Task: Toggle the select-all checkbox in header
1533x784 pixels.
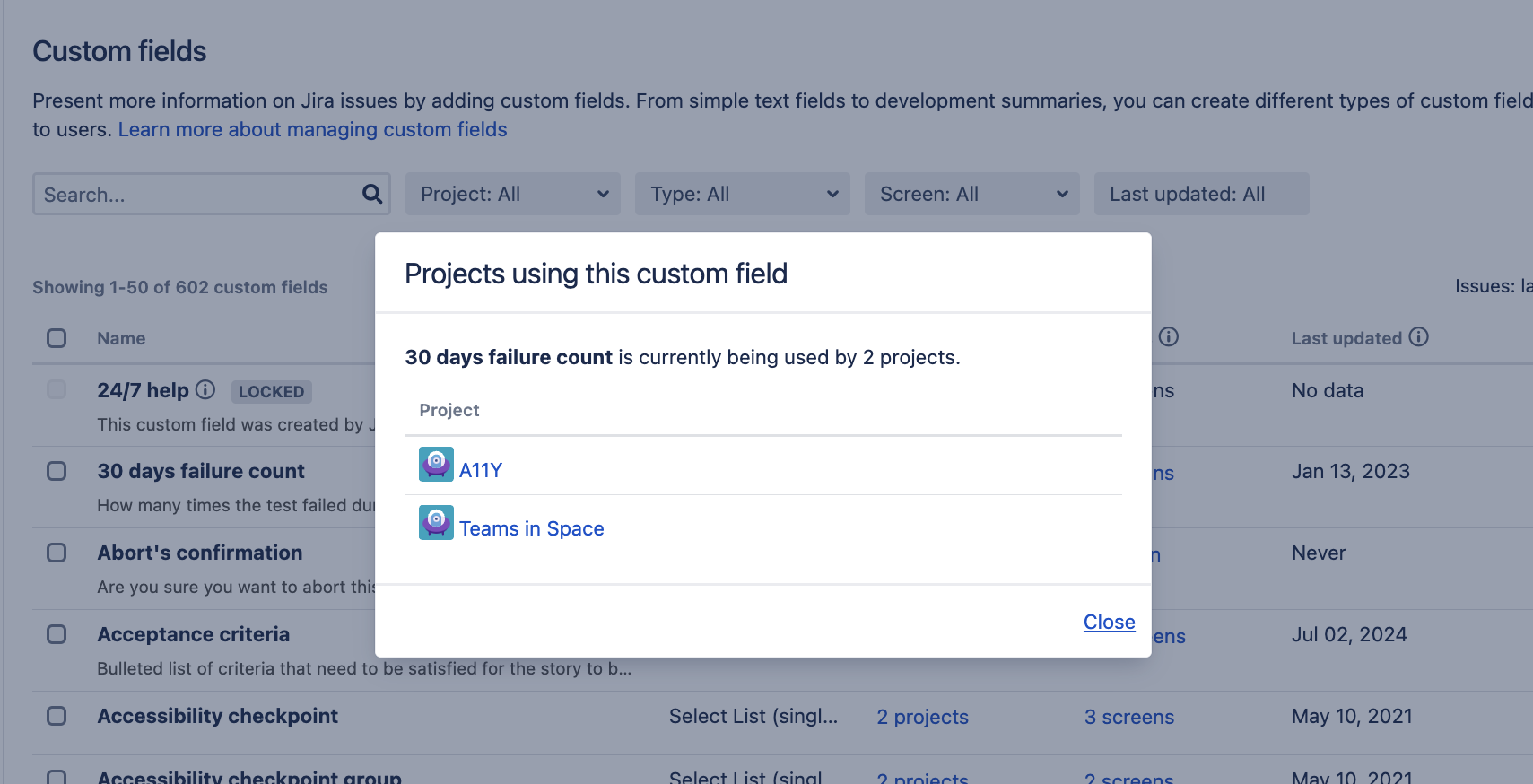Action: pos(57,338)
